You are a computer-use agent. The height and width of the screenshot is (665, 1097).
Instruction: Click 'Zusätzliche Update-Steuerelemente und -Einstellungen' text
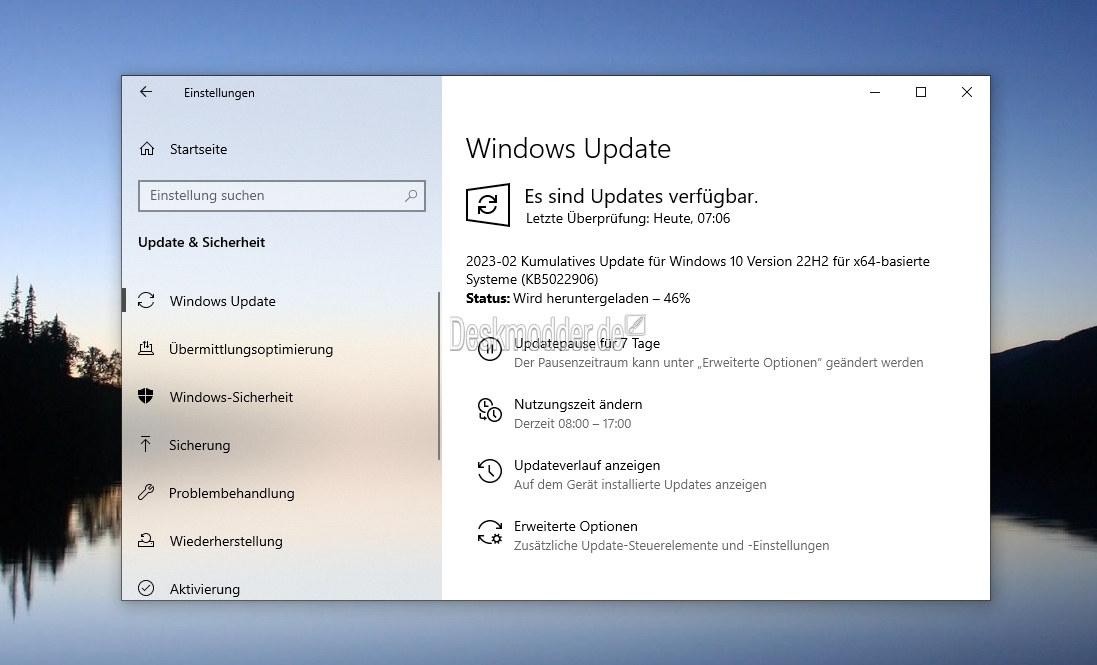[672, 545]
